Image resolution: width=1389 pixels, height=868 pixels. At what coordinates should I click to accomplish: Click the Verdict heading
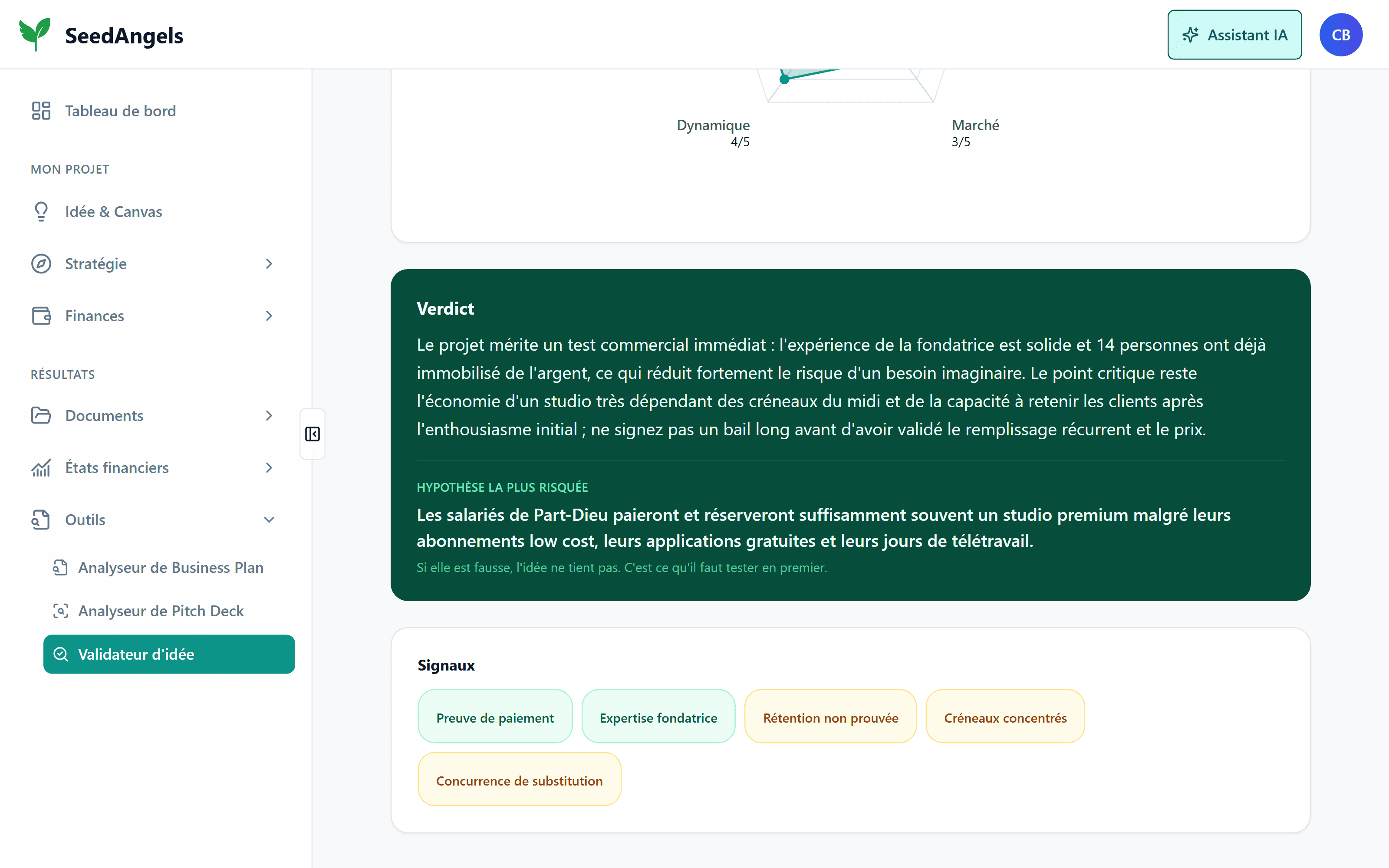[x=445, y=309]
